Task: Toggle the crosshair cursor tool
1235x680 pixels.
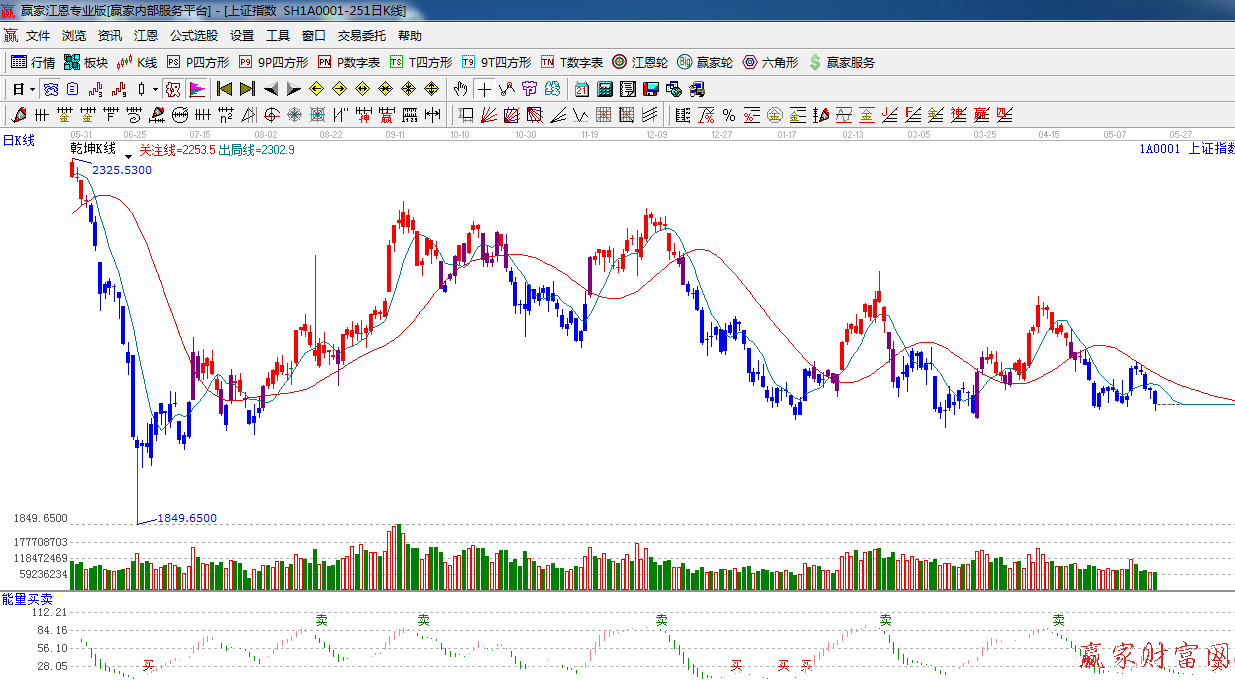Action: tap(484, 89)
